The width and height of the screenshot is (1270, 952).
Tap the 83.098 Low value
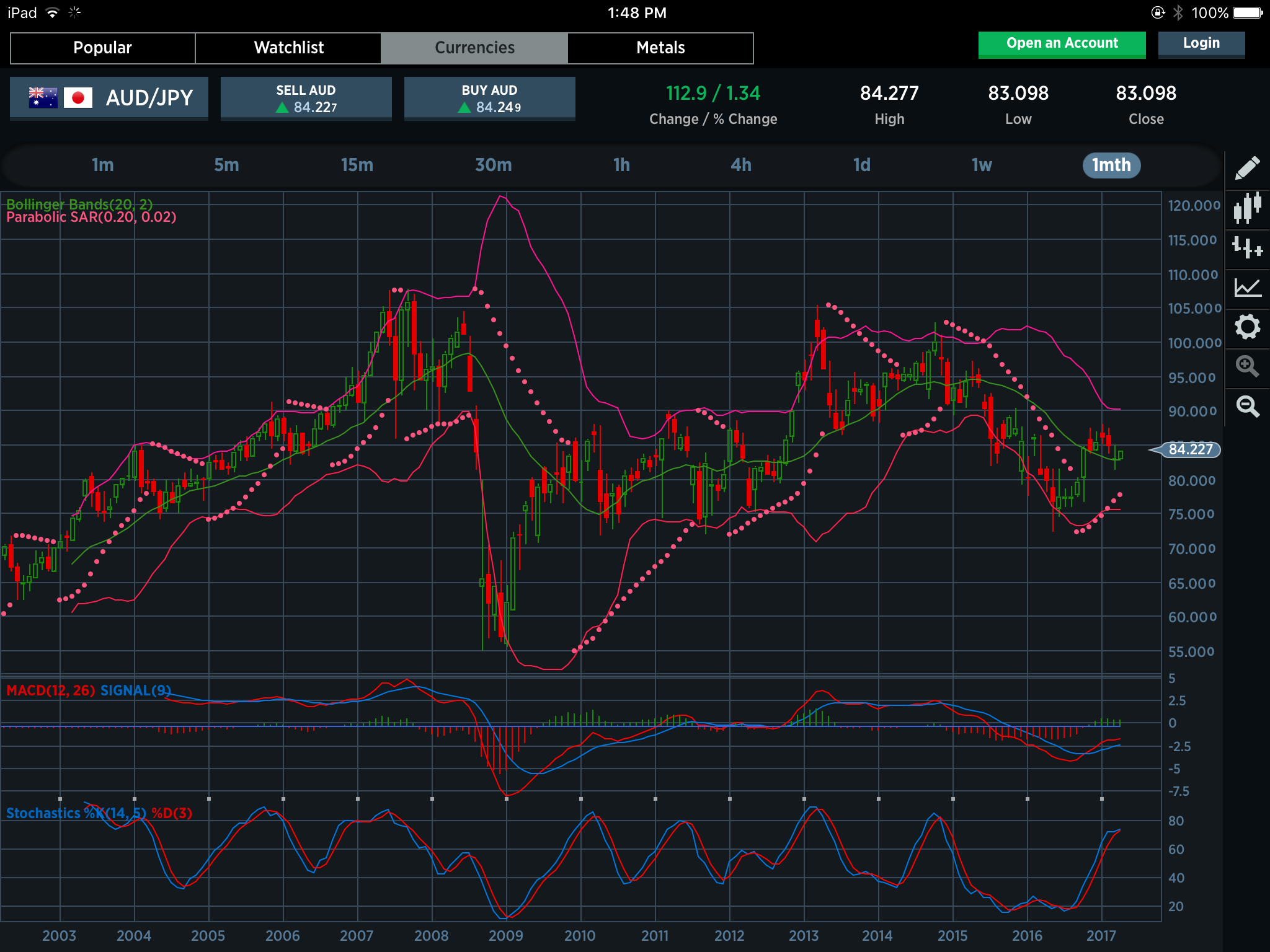pos(1018,94)
